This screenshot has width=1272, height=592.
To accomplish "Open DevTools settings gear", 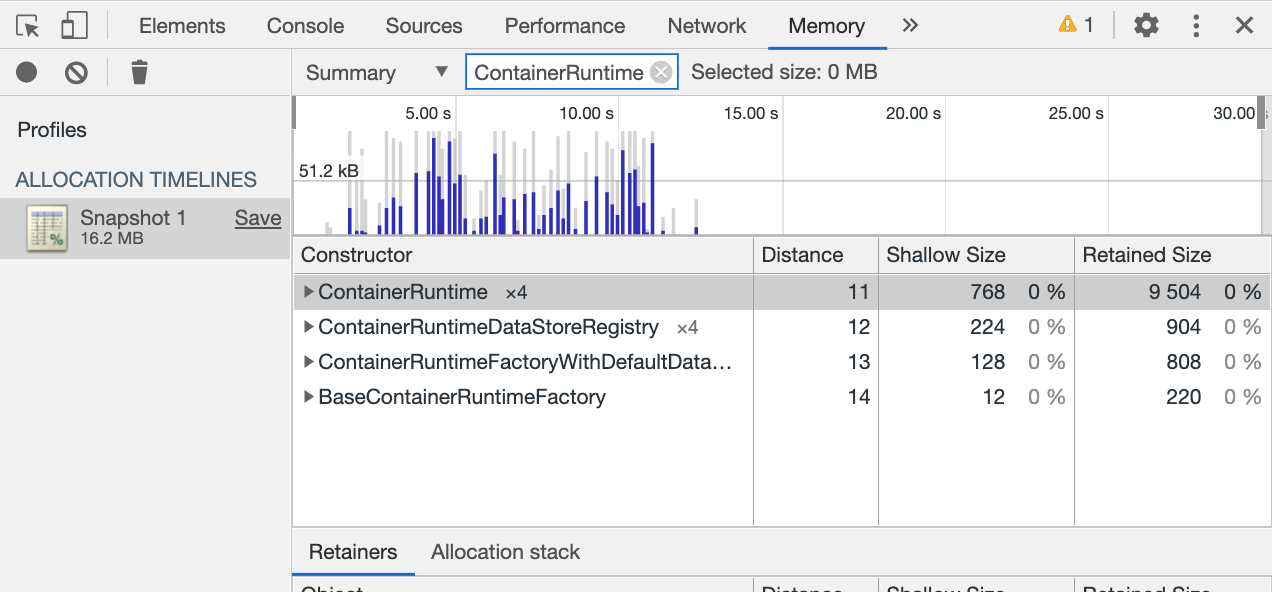I will coord(1146,26).
